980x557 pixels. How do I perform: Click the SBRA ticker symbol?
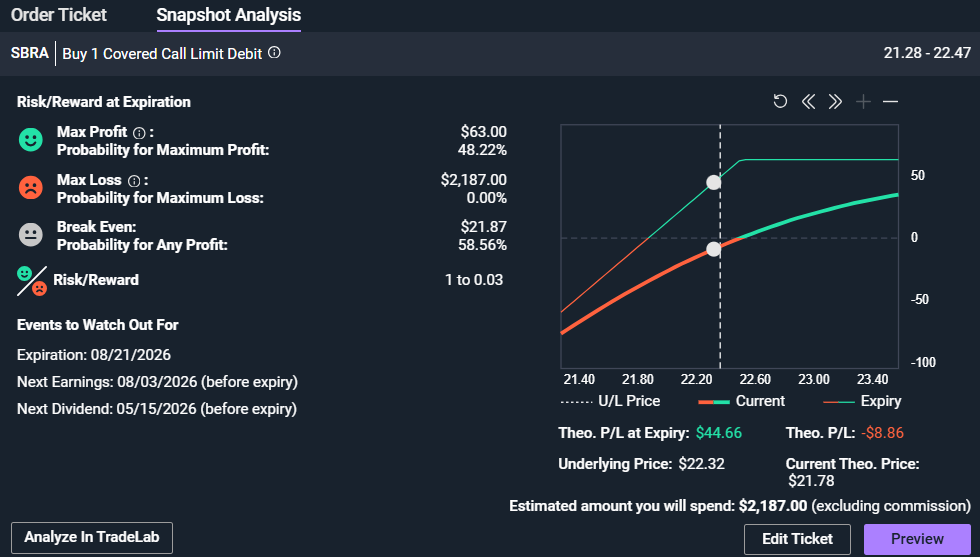coord(29,53)
